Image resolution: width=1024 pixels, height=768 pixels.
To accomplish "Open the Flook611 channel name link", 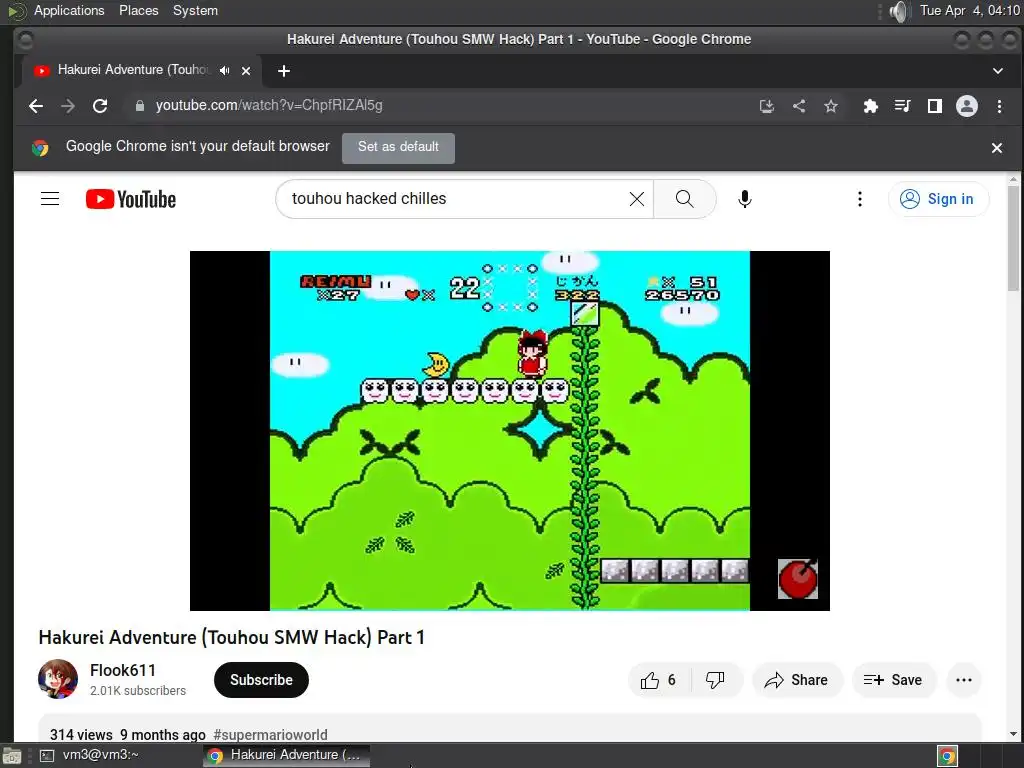I will click(x=123, y=670).
